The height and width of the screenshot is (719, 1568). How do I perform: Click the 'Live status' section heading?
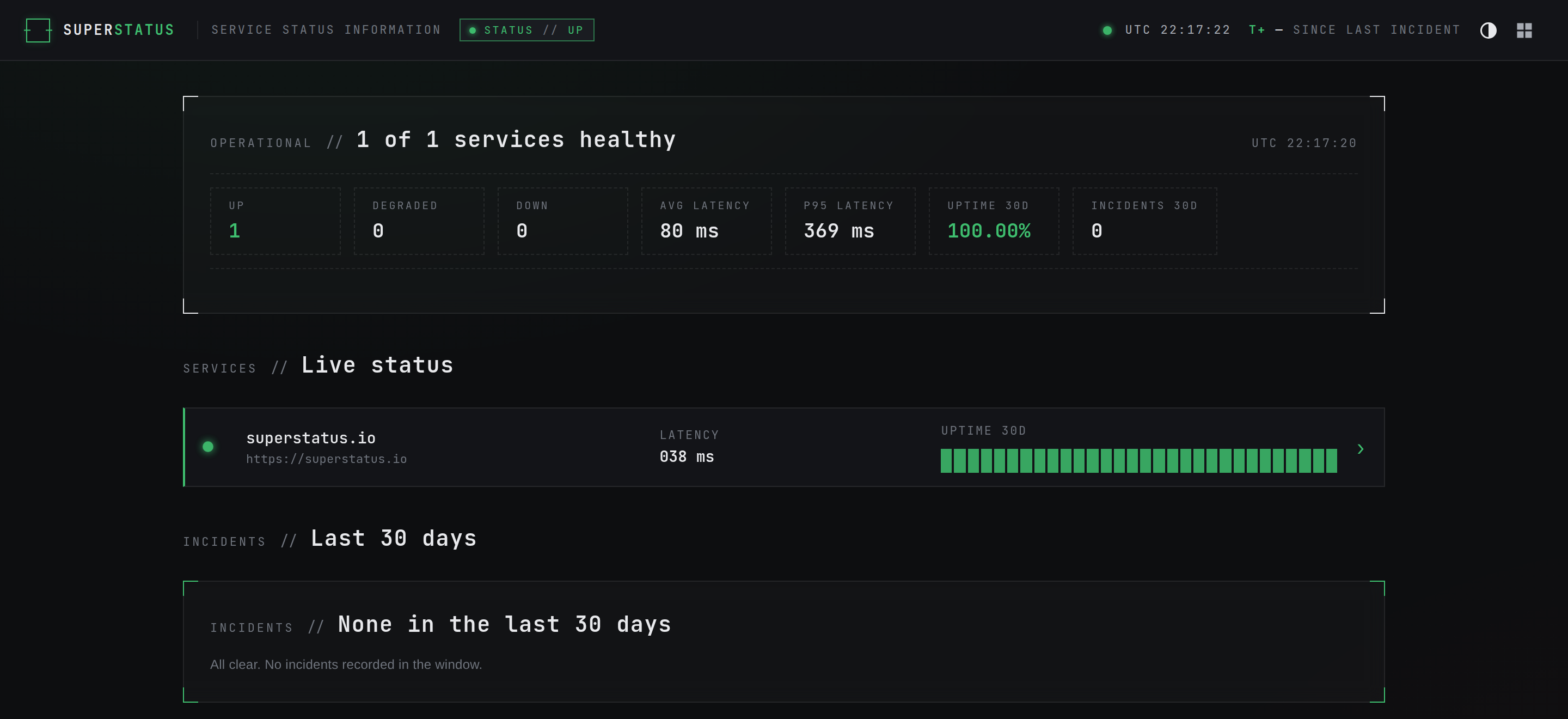[x=377, y=365]
